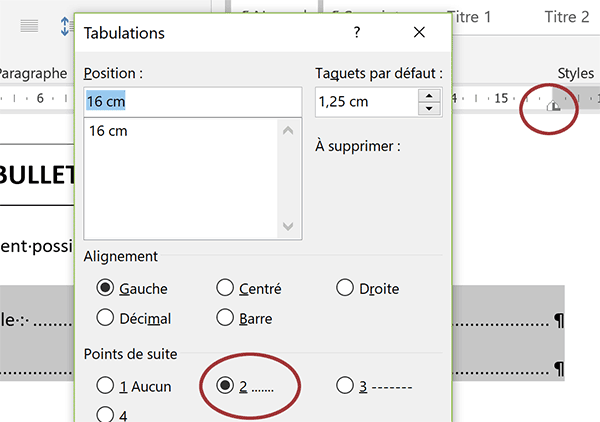Select leader option 1 Aucun
This screenshot has width=600, height=422.
click(105, 385)
